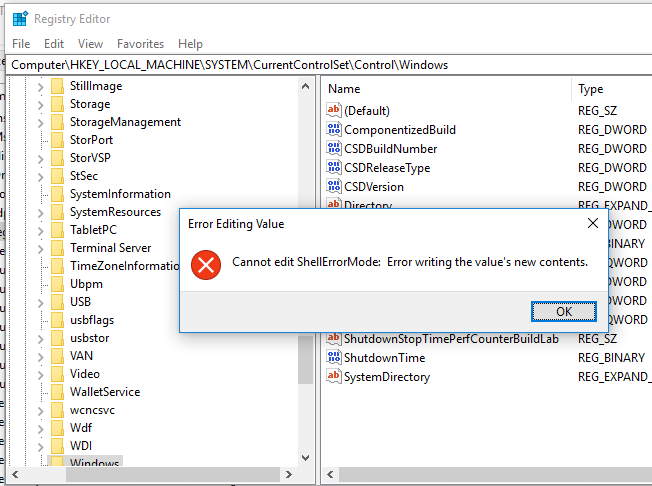Click the tree pane vertical scrollbar thumb
652x486 pixels.
[306, 360]
